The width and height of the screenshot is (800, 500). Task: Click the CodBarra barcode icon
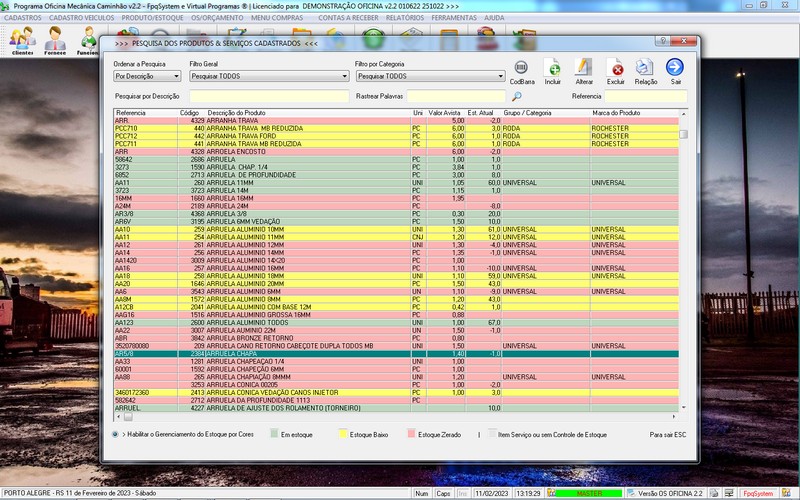(521, 68)
